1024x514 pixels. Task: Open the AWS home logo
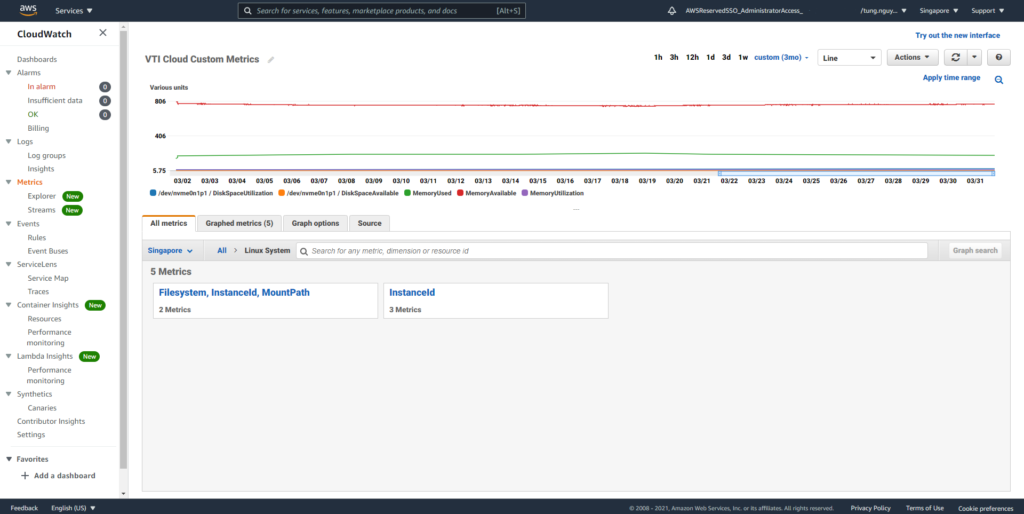coord(28,10)
